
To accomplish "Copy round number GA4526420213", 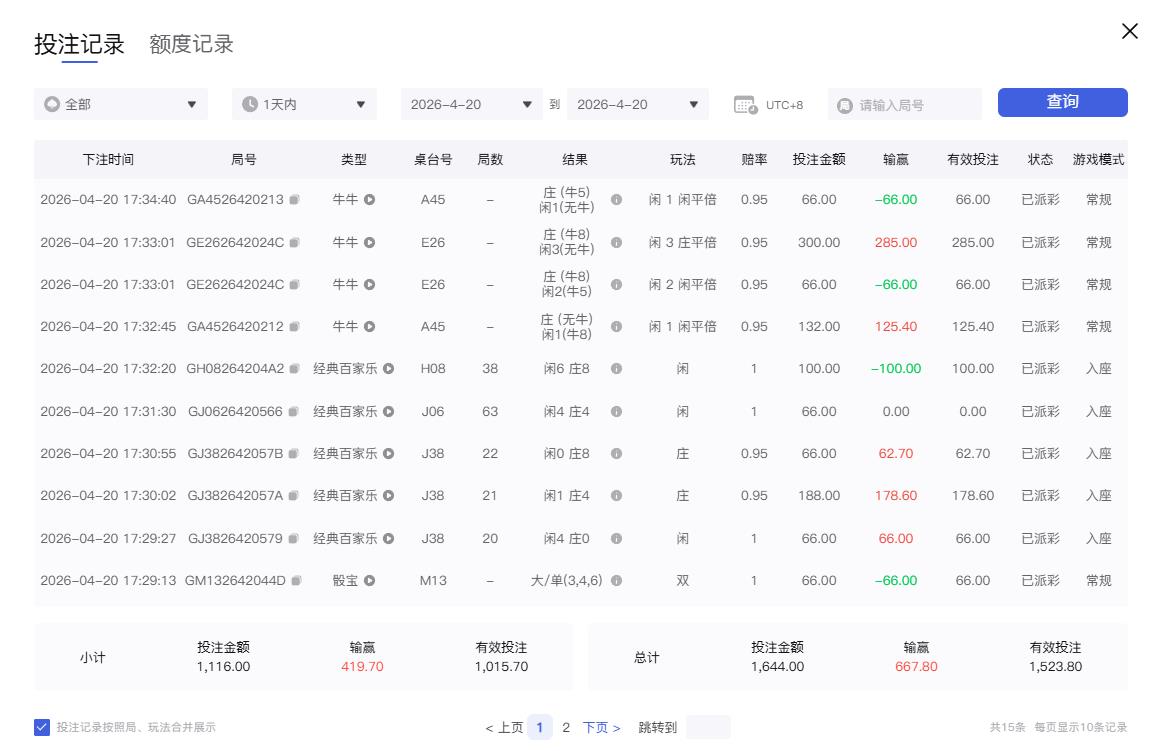I will point(294,200).
